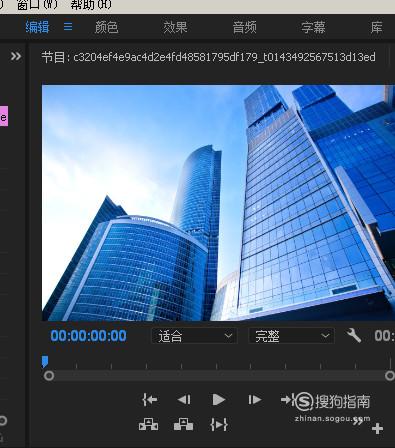
Task: Open the 帮助(H) menu
Action: [x=91, y=5]
